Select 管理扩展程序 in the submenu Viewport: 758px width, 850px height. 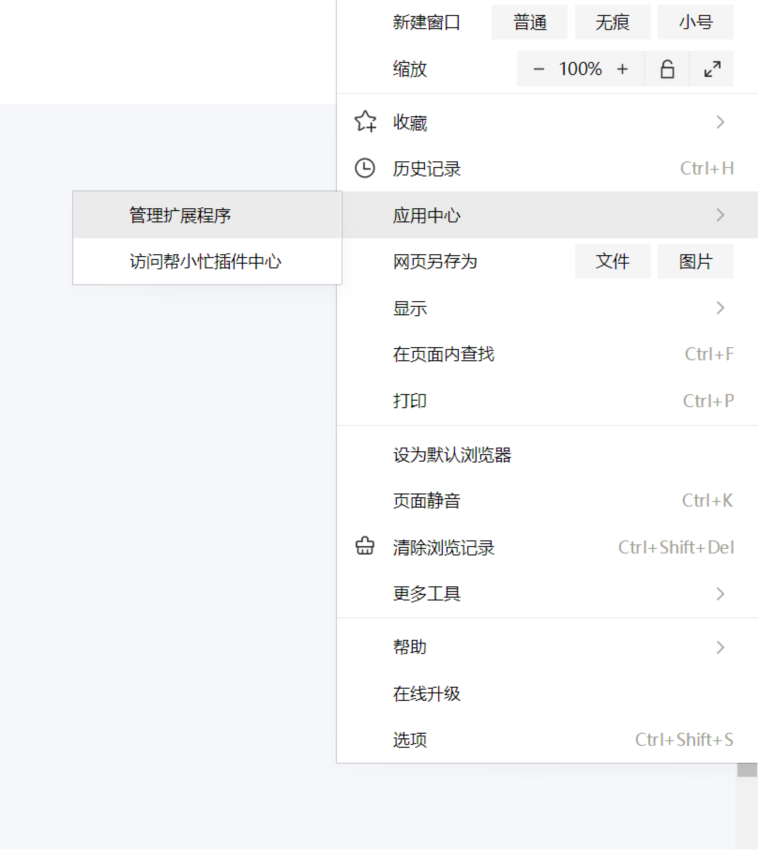tap(207, 215)
